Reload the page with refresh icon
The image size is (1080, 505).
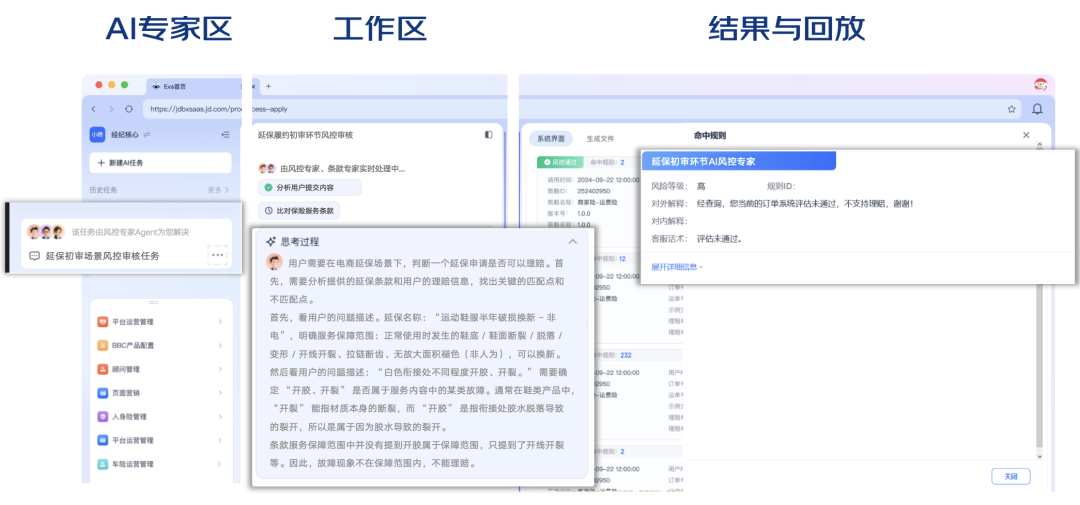pyautogui.click(x=129, y=109)
